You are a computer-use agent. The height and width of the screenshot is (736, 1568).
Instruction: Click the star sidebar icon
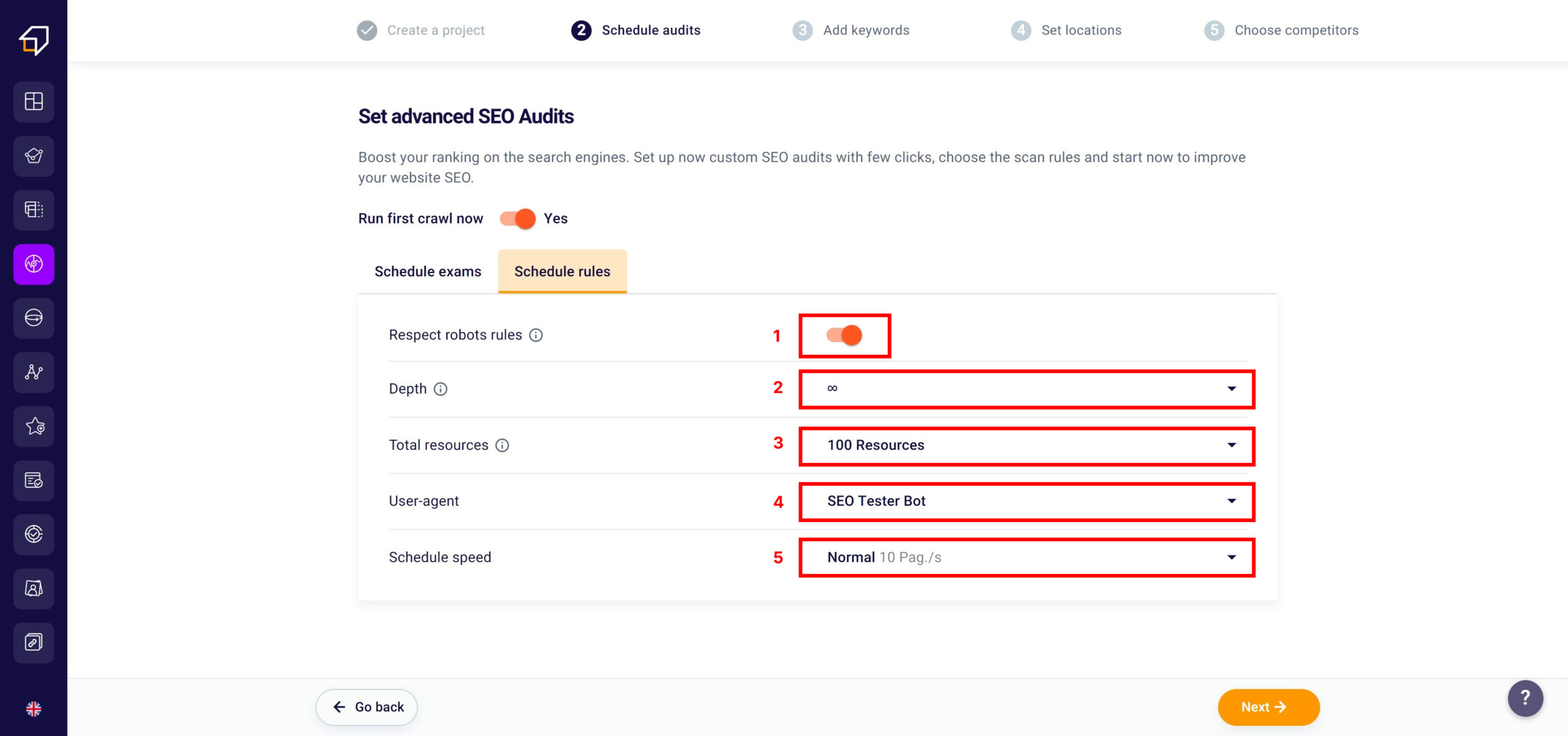pyautogui.click(x=34, y=426)
